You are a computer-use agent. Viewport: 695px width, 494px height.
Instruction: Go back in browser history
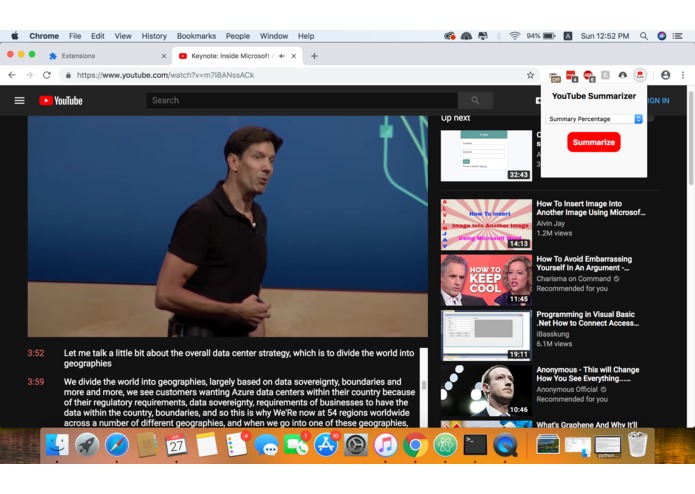click(x=12, y=75)
